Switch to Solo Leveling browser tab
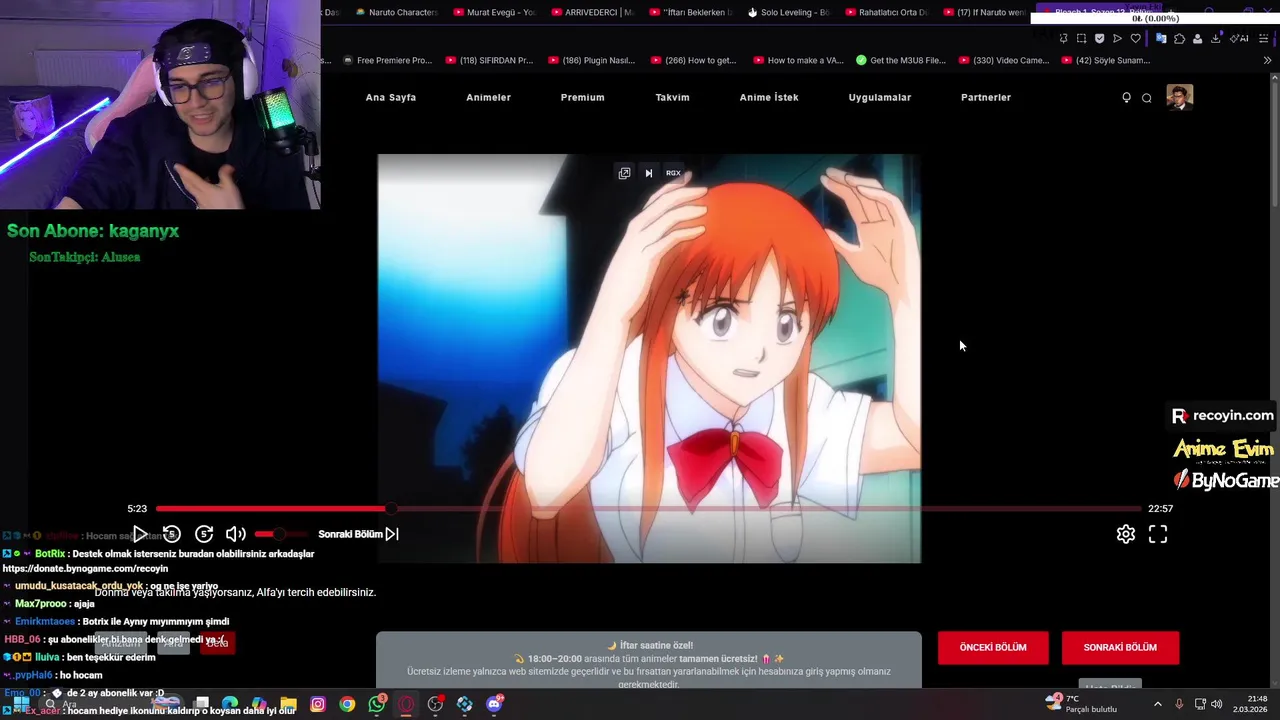The width and height of the screenshot is (1280, 720). pos(788,12)
